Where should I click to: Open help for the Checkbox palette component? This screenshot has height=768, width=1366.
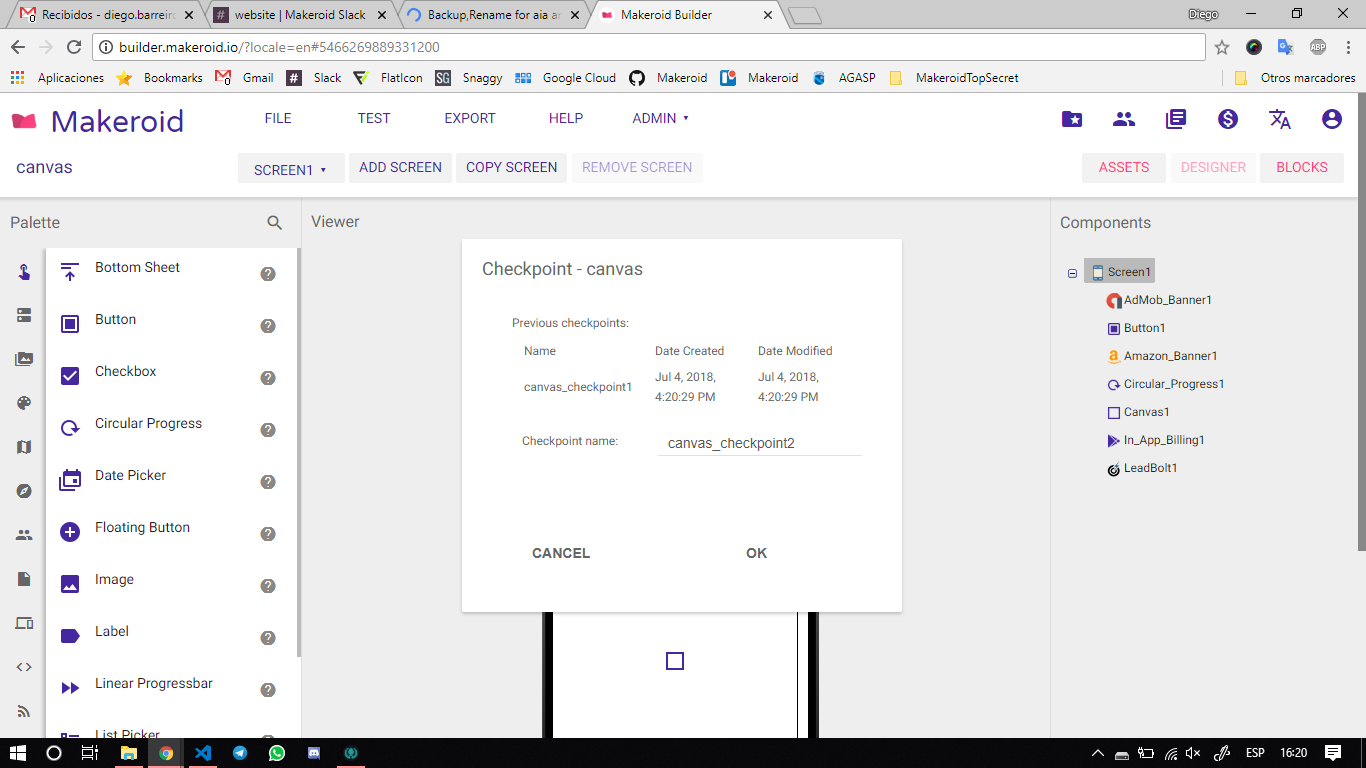(268, 378)
